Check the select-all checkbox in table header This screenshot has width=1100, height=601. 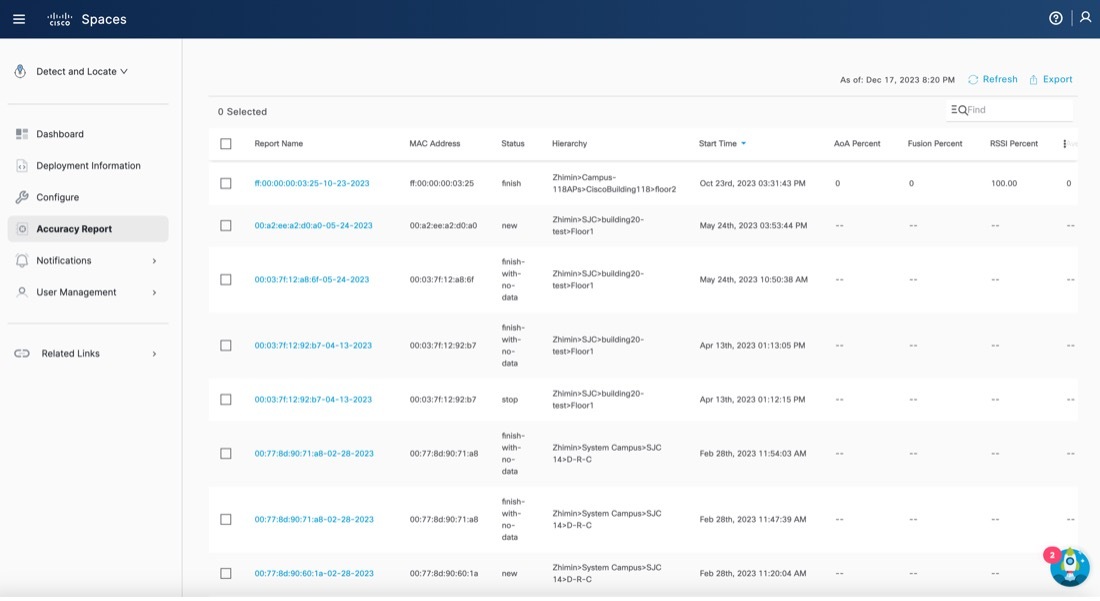click(225, 143)
